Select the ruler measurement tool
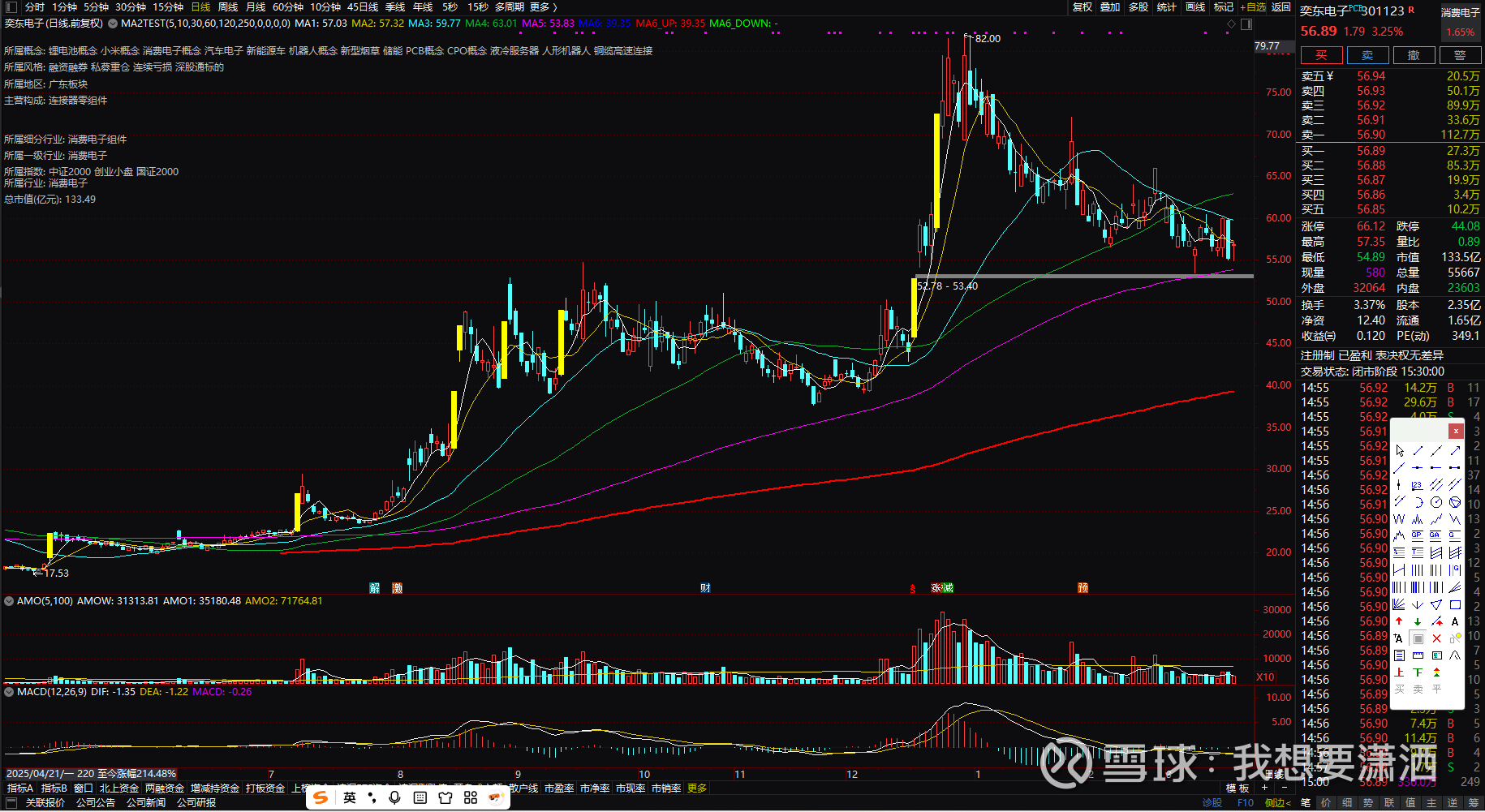Screen dimensions: 1485x812 point(1418,655)
